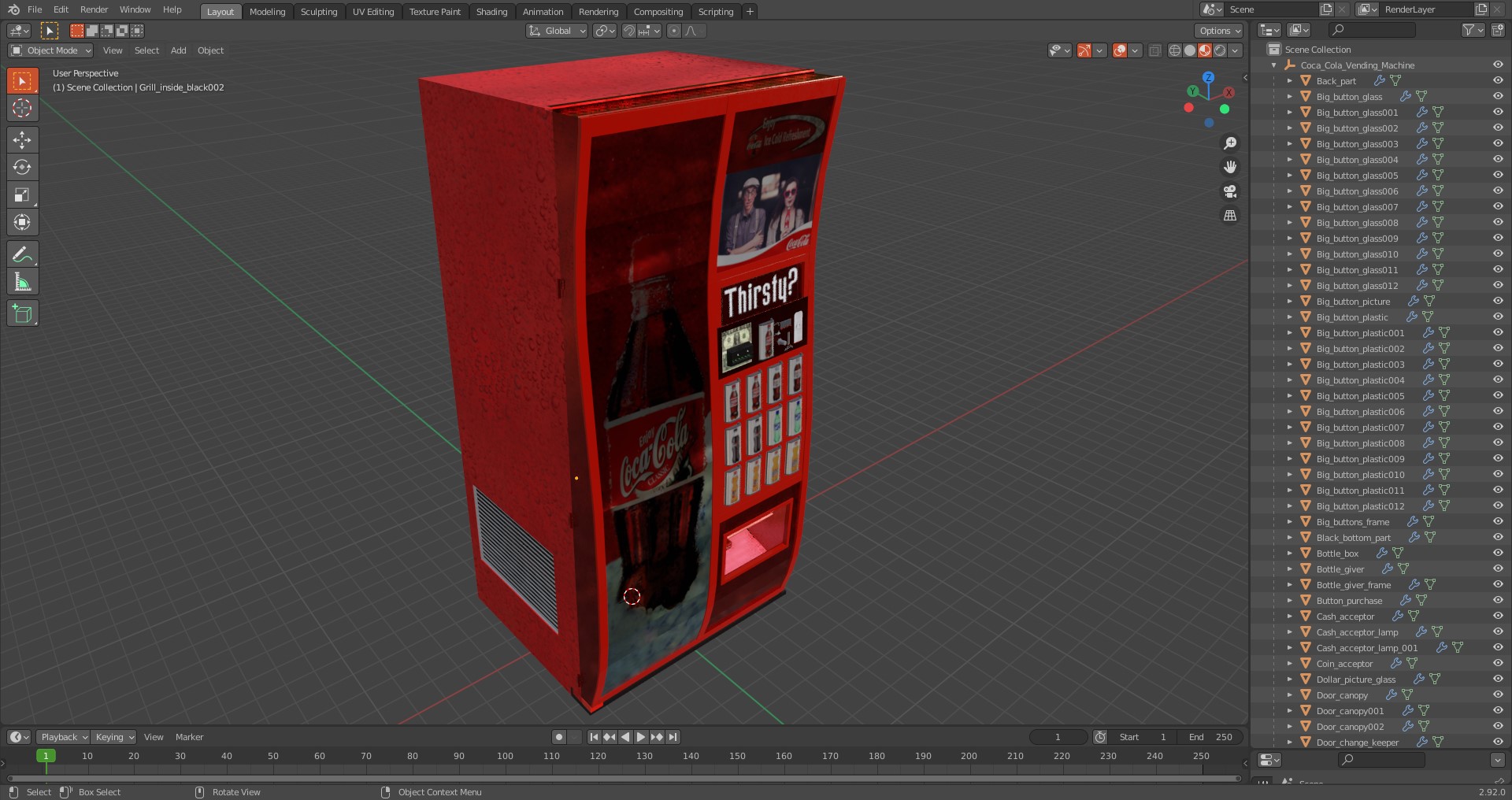The width and height of the screenshot is (1512, 800).
Task: Activate the Transform tool
Action: (x=22, y=223)
